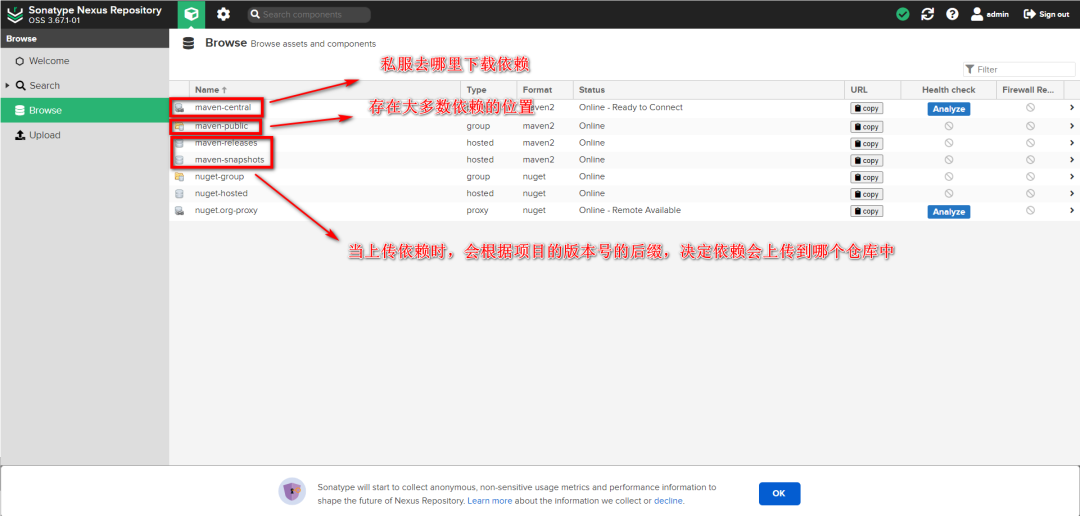The width and height of the screenshot is (1080, 516).
Task: Click maven-public health check disabled icon
Action: coord(948,126)
